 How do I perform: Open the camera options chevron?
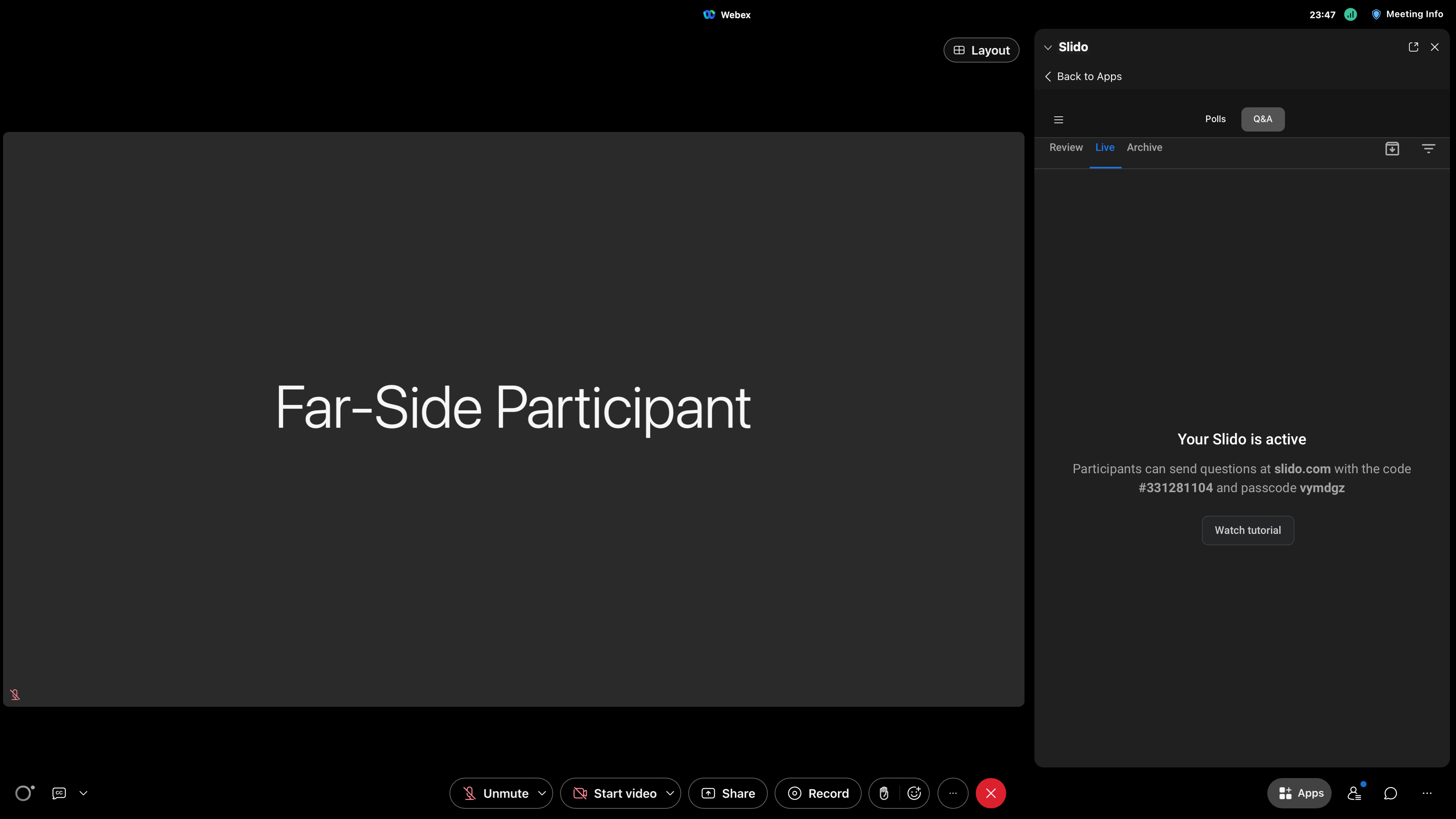tap(670, 793)
